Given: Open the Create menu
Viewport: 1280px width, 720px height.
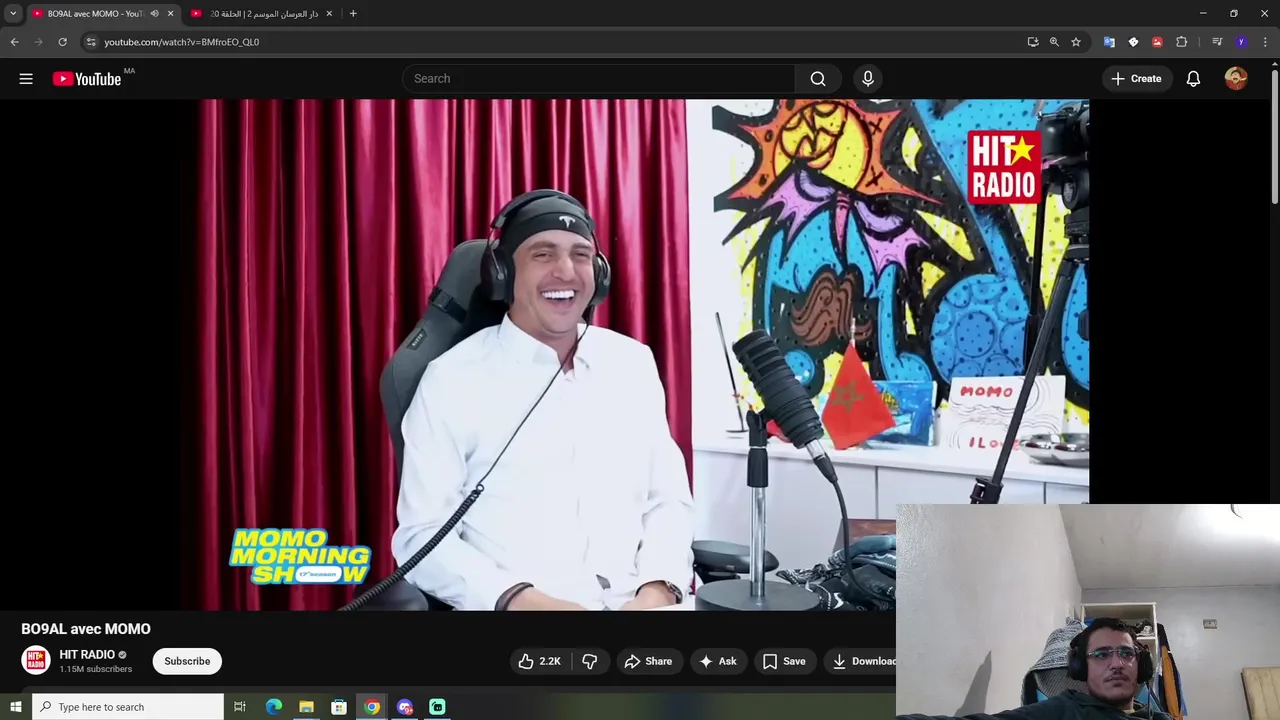Looking at the screenshot, I should [1136, 79].
